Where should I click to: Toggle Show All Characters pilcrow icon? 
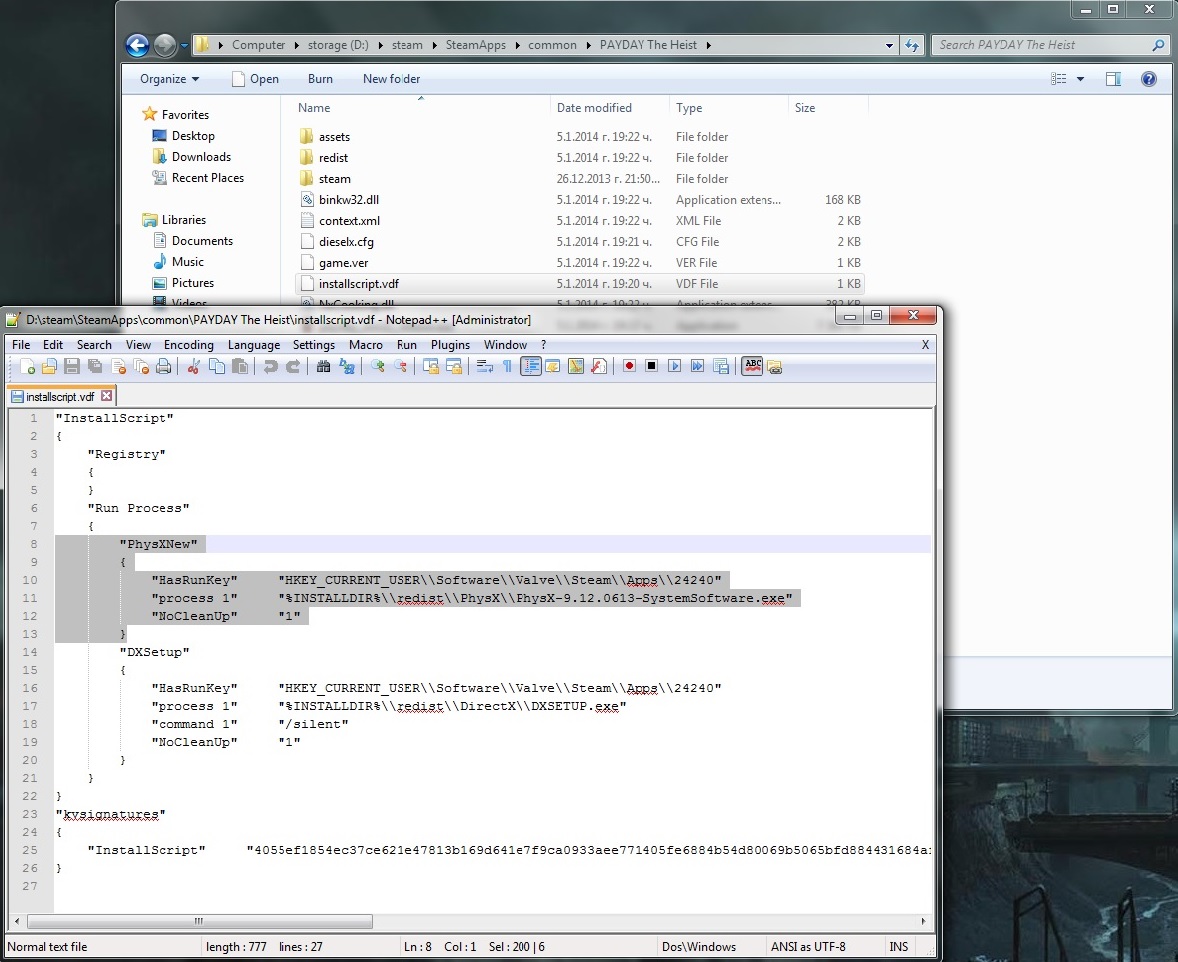(x=507, y=366)
